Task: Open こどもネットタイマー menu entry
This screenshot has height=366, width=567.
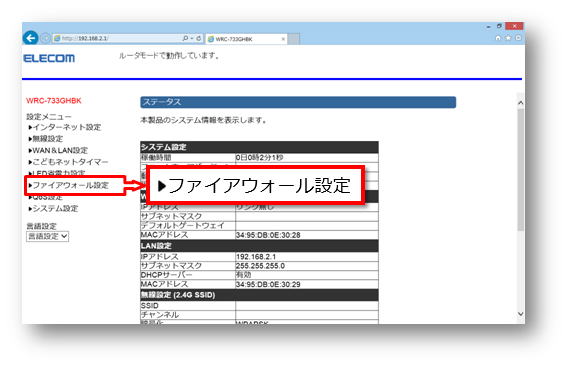Action: pos(68,162)
